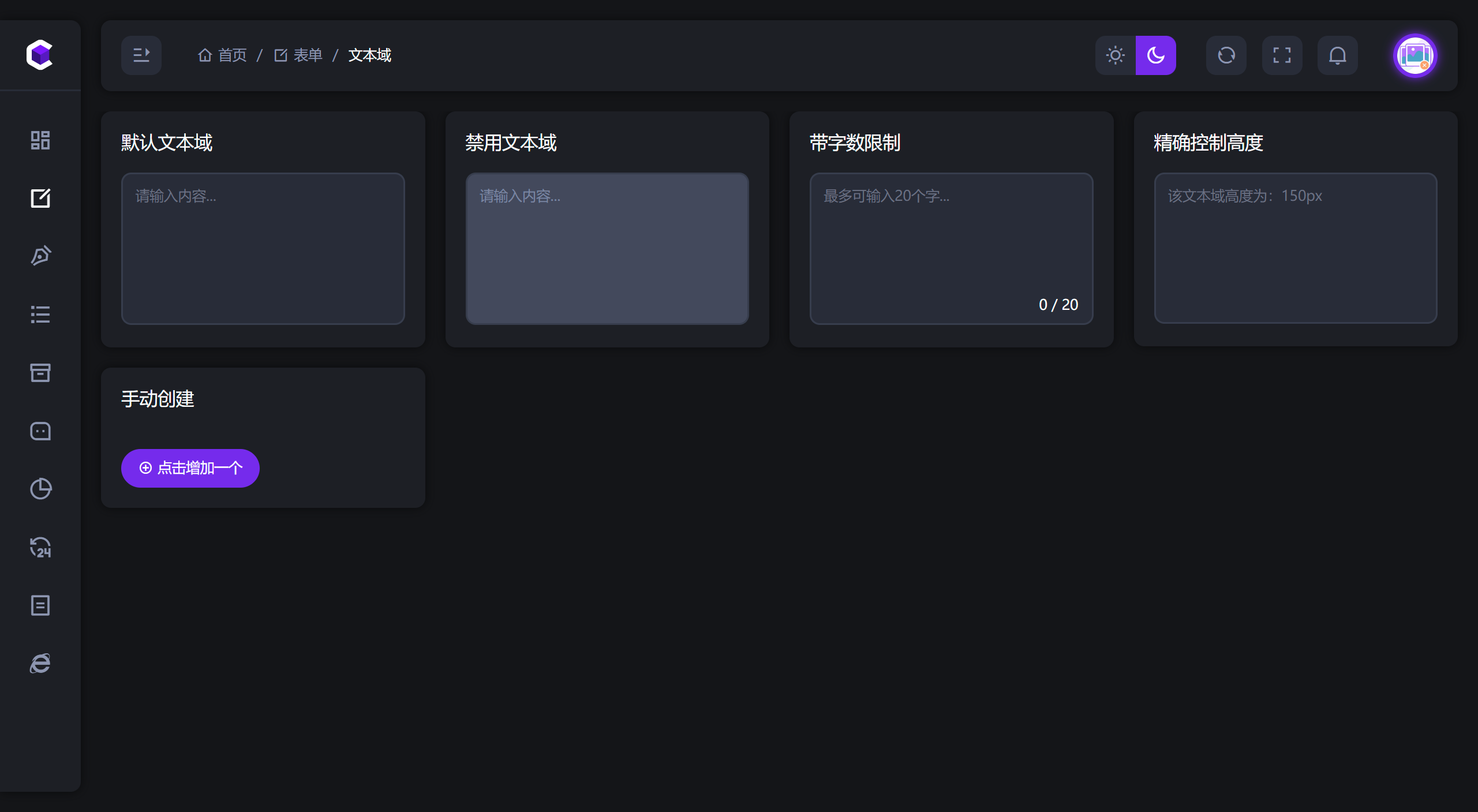Viewport: 1478px width, 812px height.
Task: Open the message bubble icon in sidebar
Action: click(x=40, y=431)
